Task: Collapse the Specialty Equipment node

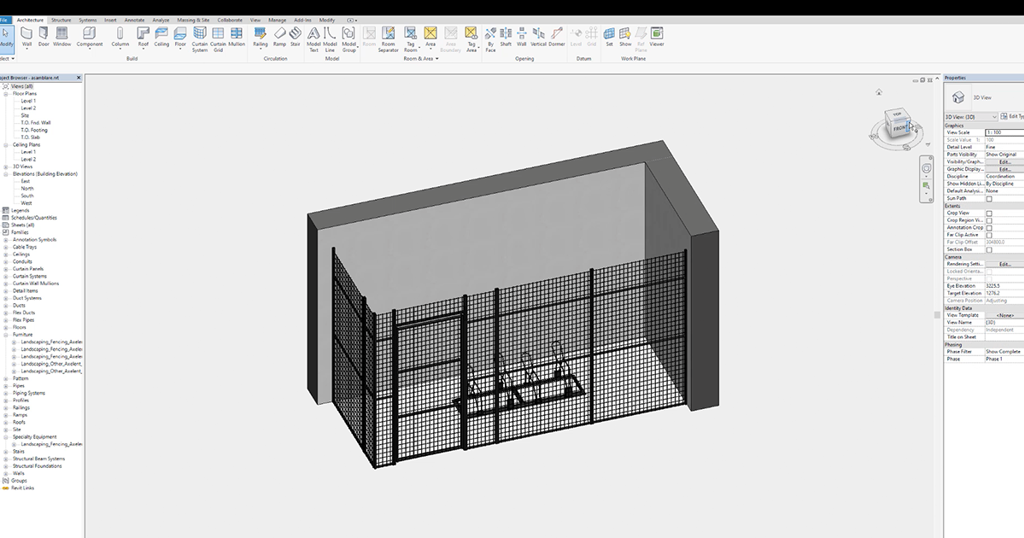Action: (6, 437)
